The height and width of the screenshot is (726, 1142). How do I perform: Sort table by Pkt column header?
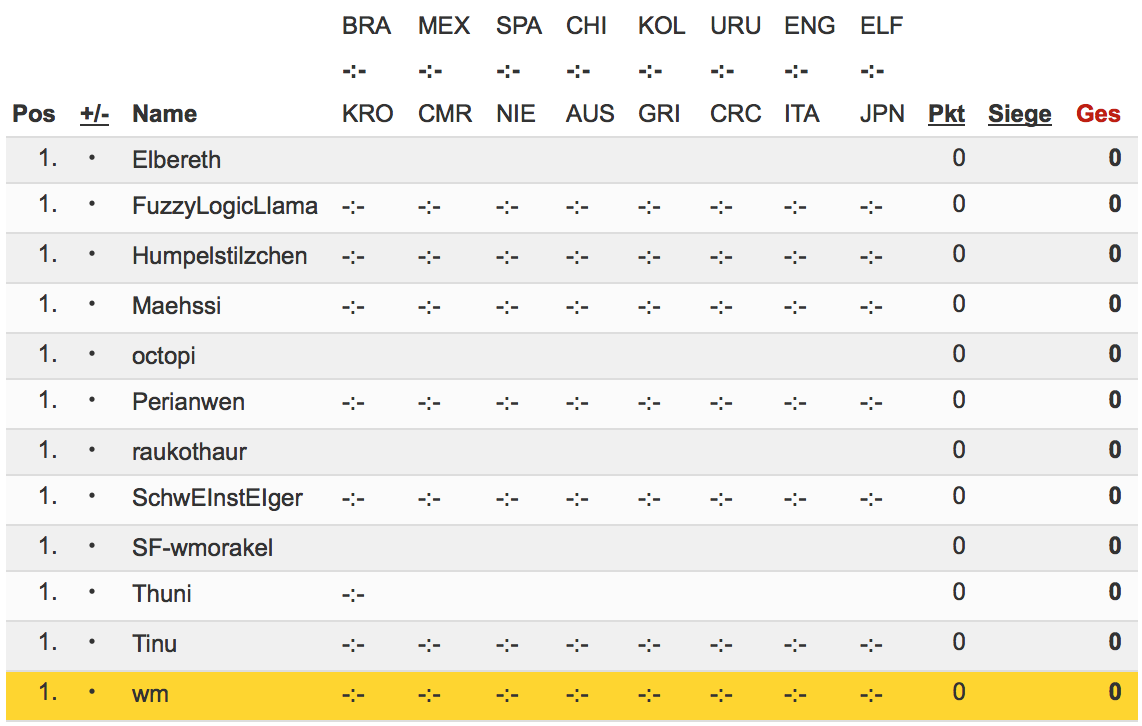click(x=946, y=114)
